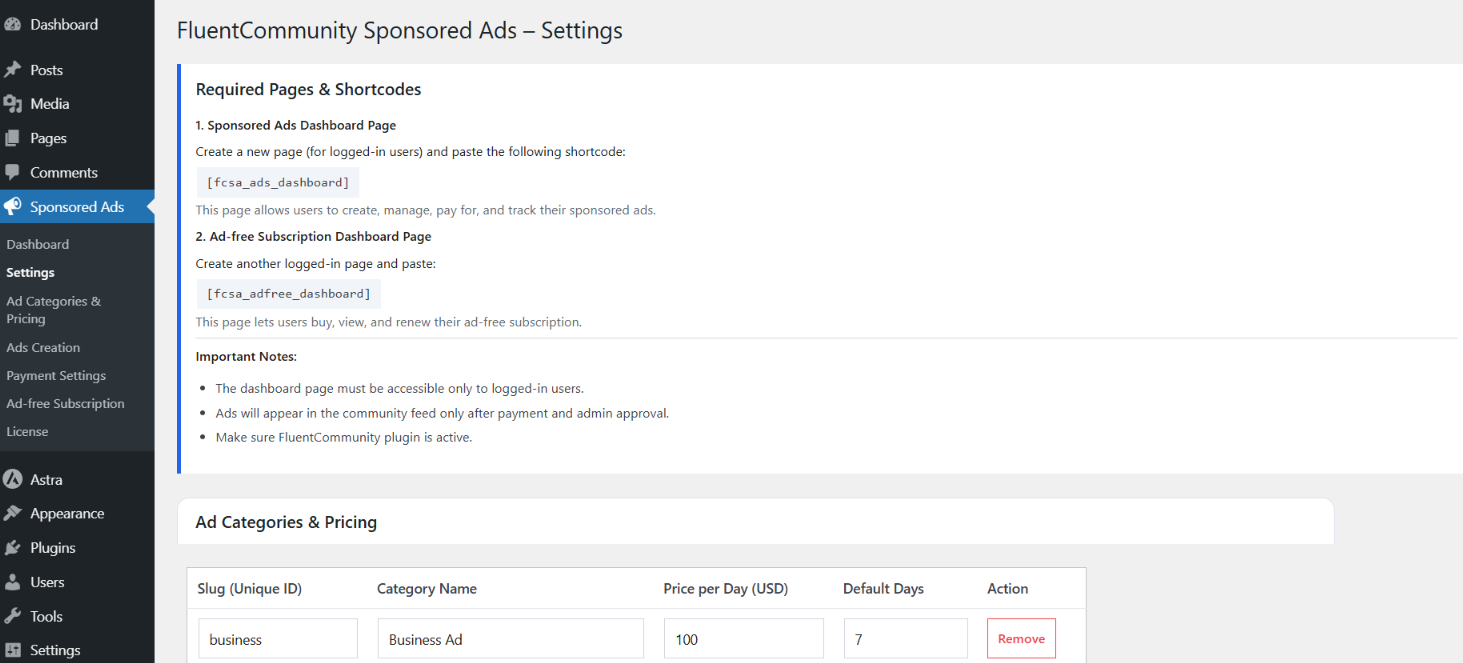
Task: Focus the slug field containing business
Action: pyautogui.click(x=278, y=638)
